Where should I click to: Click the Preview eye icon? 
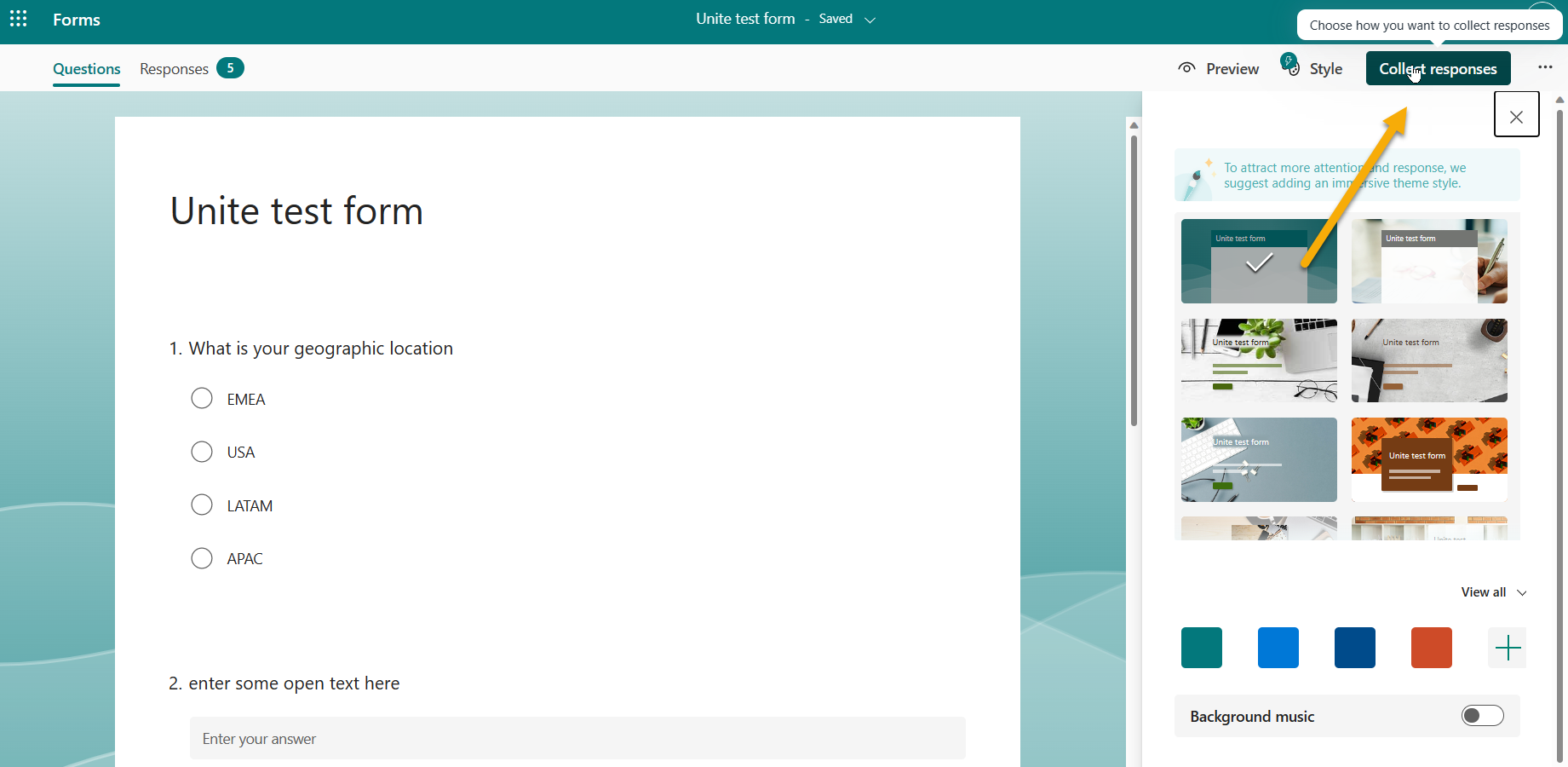tap(1187, 68)
